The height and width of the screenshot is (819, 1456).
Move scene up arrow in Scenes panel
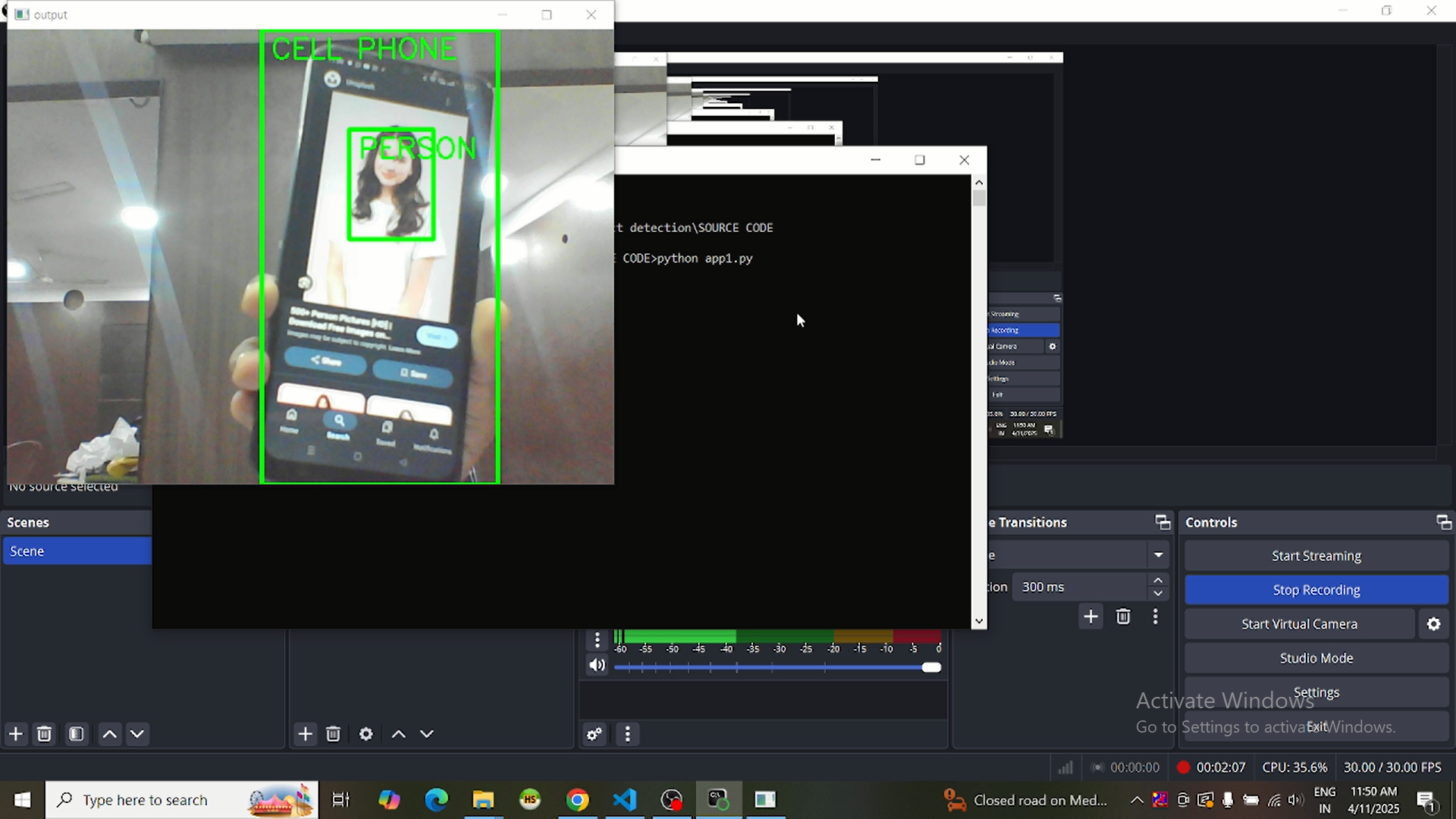[110, 734]
